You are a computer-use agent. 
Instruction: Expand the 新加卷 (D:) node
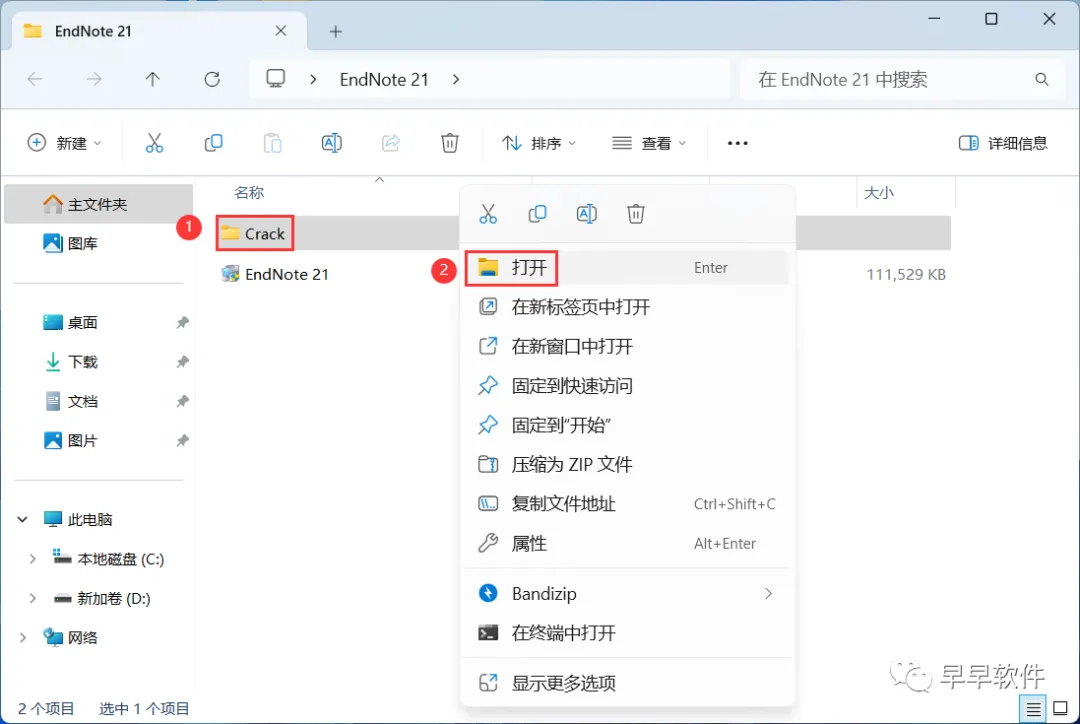pos(32,599)
